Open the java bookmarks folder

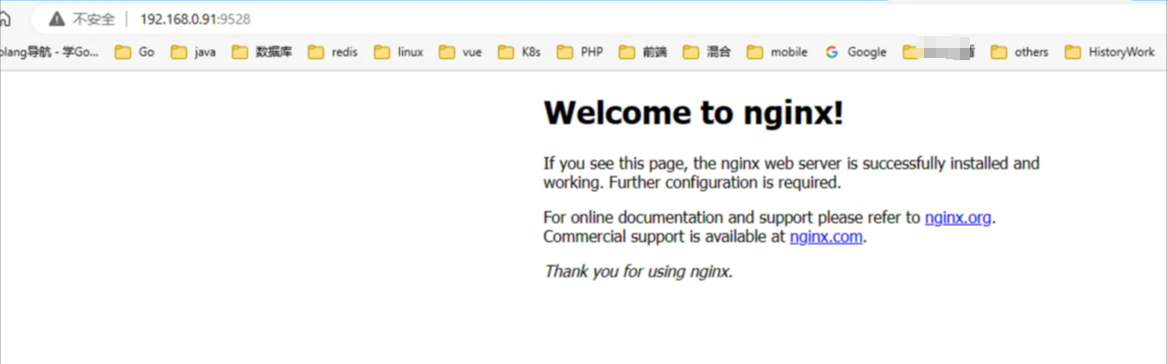[x=194, y=52]
